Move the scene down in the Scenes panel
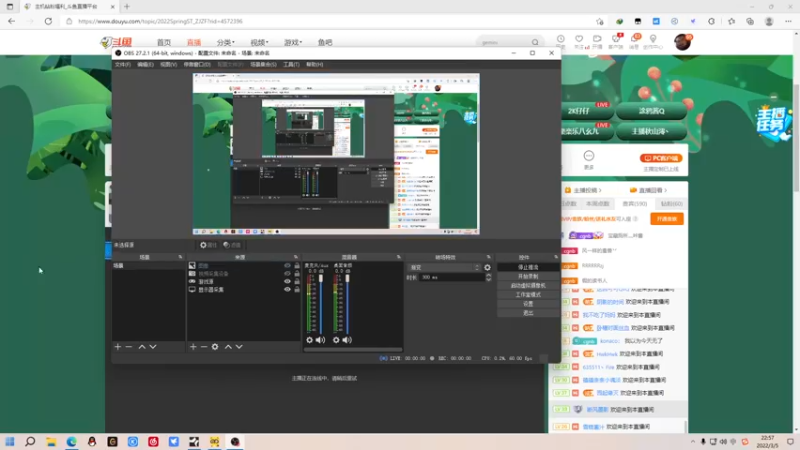This screenshot has height=450, width=800. pyautogui.click(x=153, y=347)
